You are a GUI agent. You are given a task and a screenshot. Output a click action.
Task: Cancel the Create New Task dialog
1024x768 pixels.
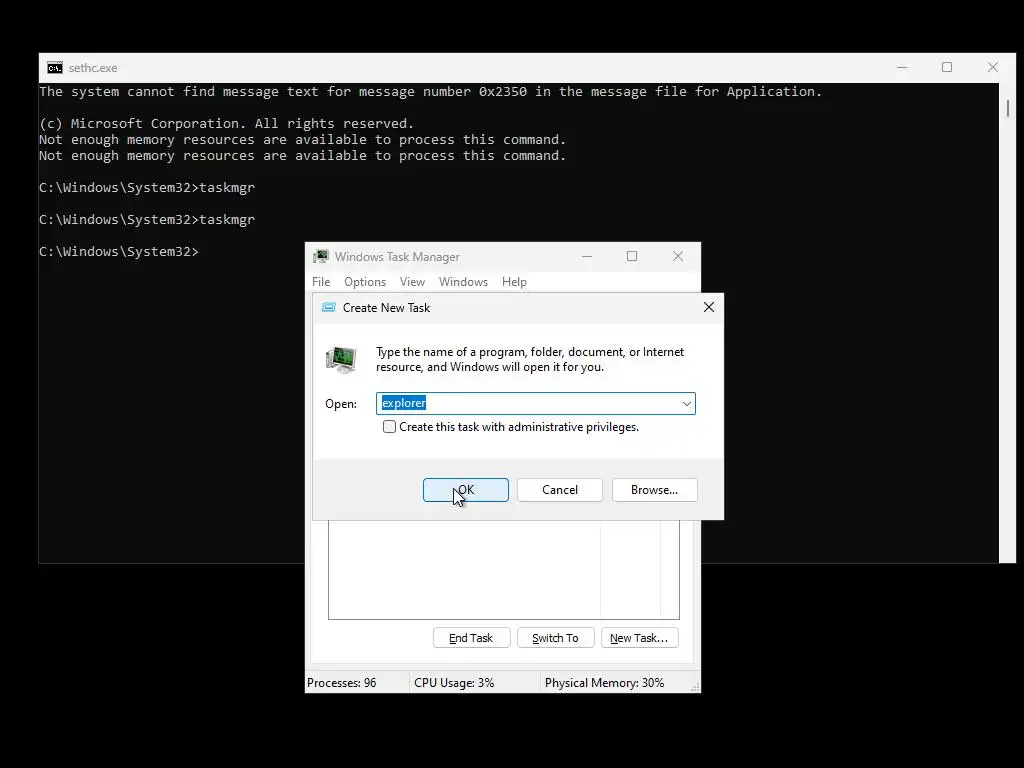click(560, 490)
